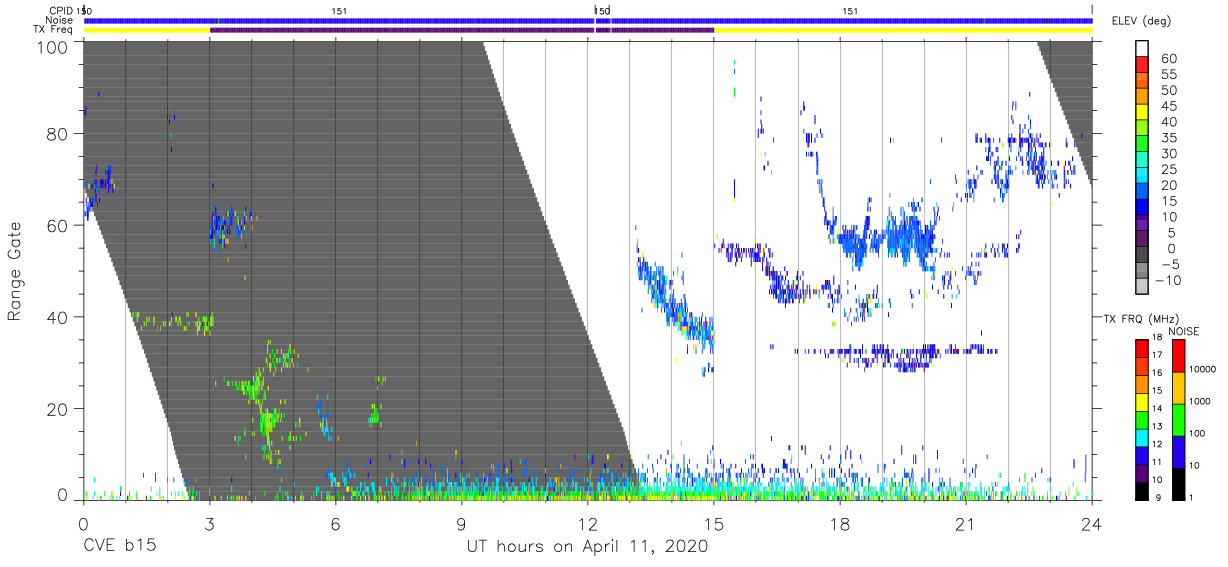Select the 35 tick on ELEV scale
The width and height of the screenshot is (1228, 567).
pos(1170,138)
